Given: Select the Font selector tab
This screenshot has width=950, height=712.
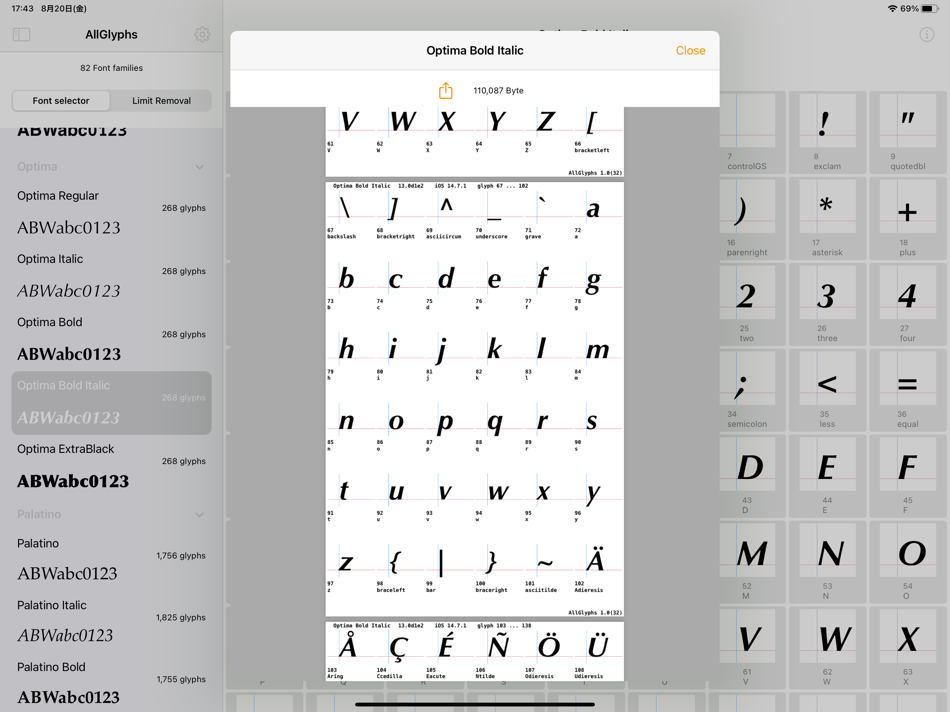Looking at the screenshot, I should pyautogui.click(x=61, y=101).
